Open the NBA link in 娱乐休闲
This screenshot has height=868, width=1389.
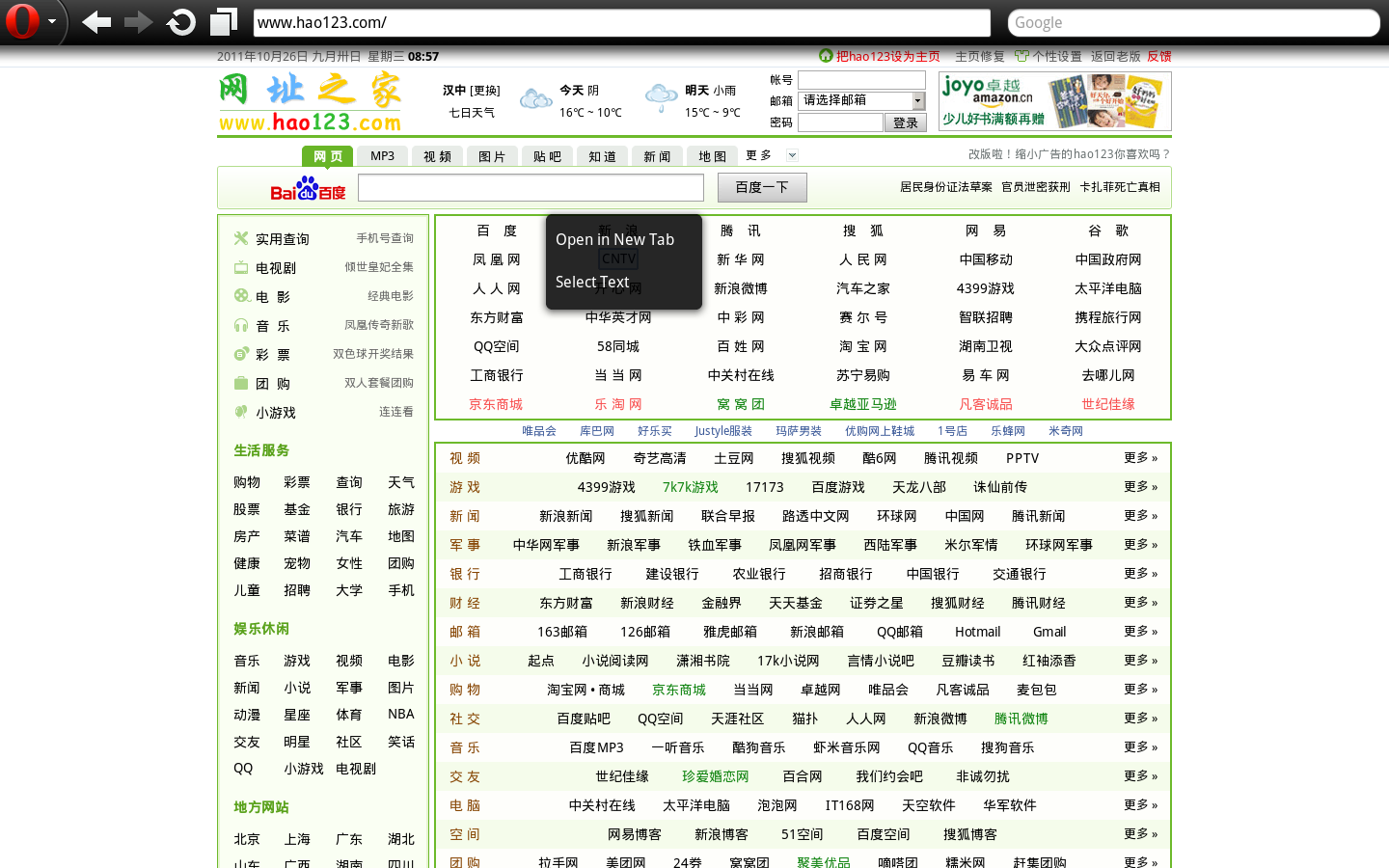tap(401, 714)
